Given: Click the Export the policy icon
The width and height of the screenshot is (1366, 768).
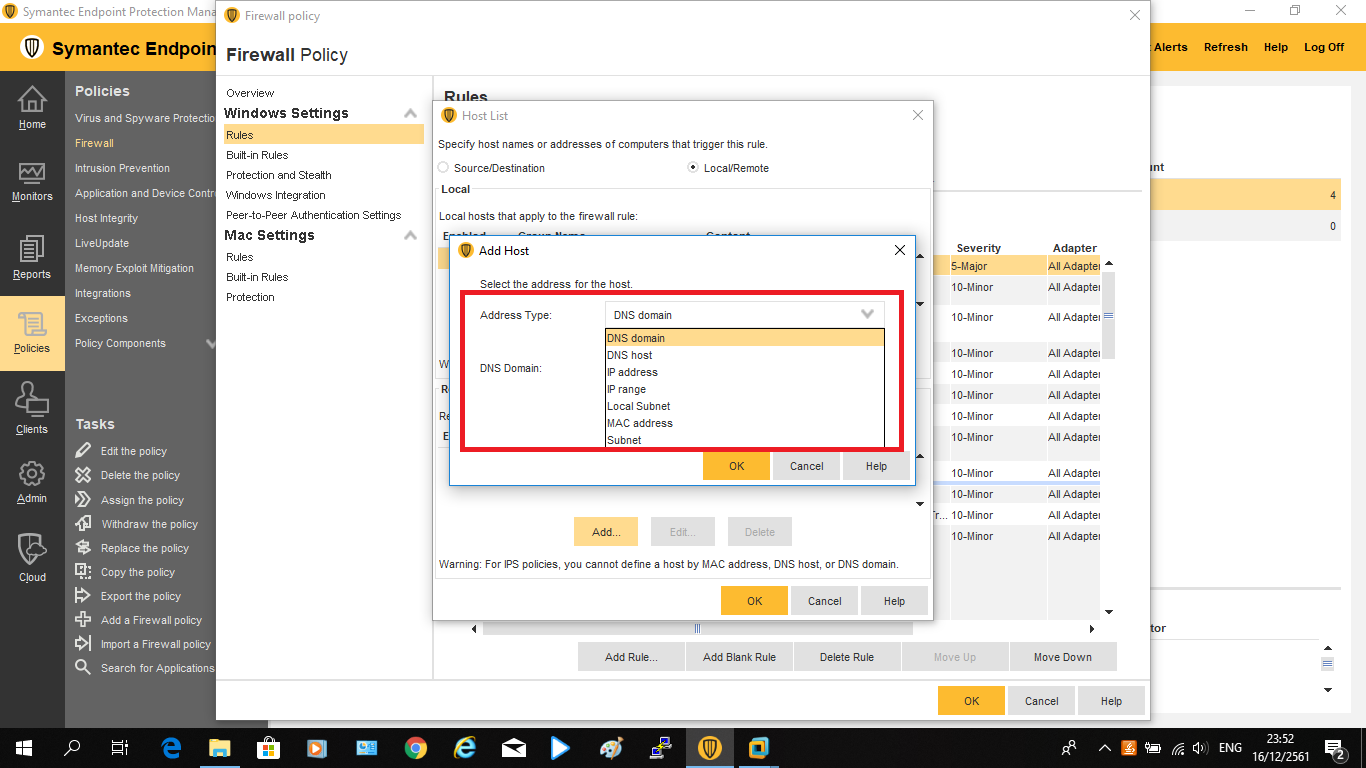Looking at the screenshot, I should (84, 596).
